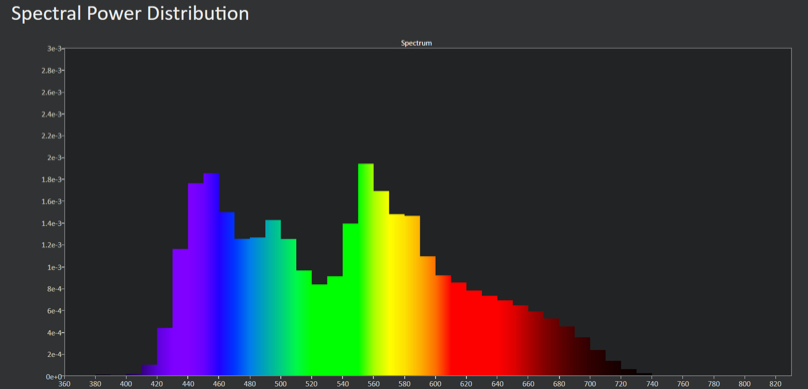
Task: Click the orange bar near 605 nm
Action: (x=443, y=325)
